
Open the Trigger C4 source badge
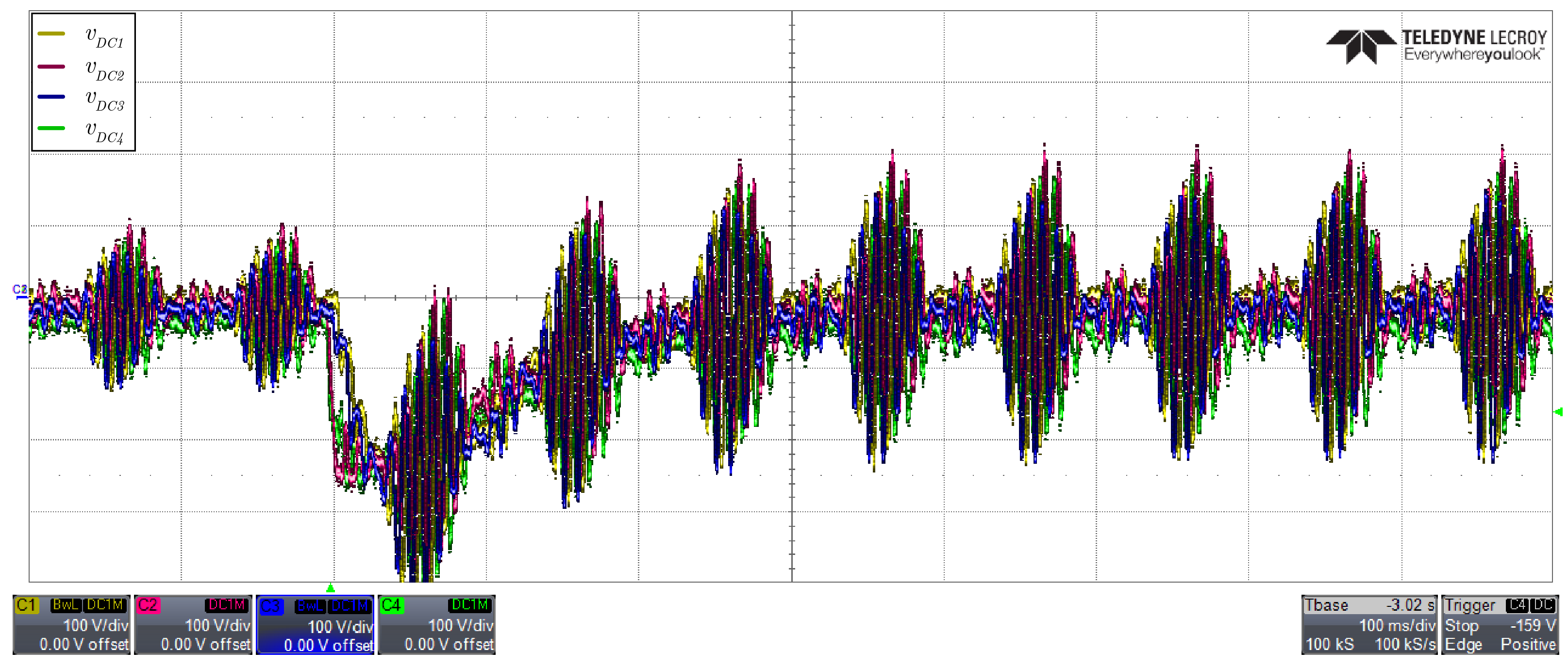tap(1517, 605)
